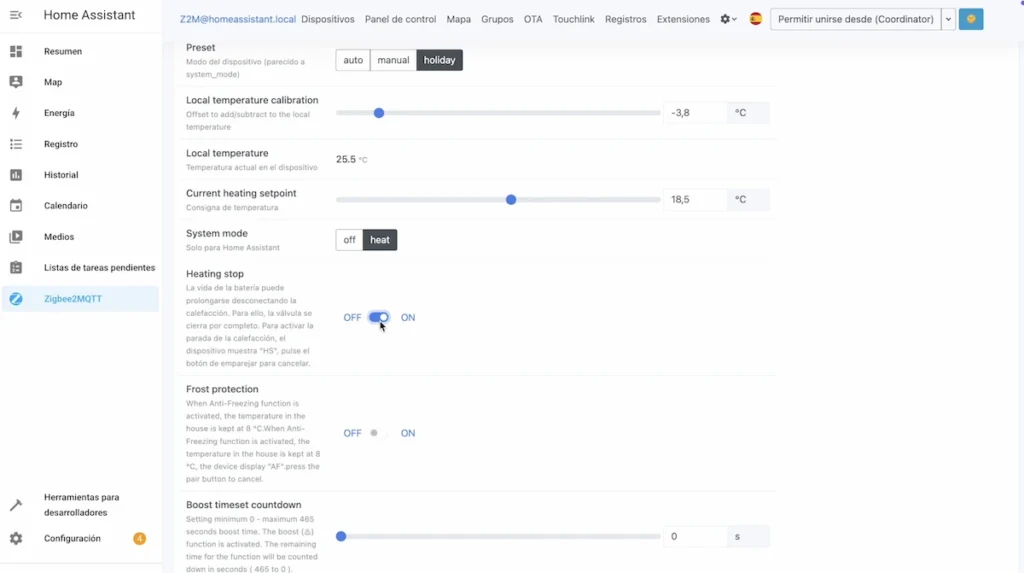This screenshot has height=573, width=1024.
Task: Open the Mapa tab
Action: coord(458,19)
